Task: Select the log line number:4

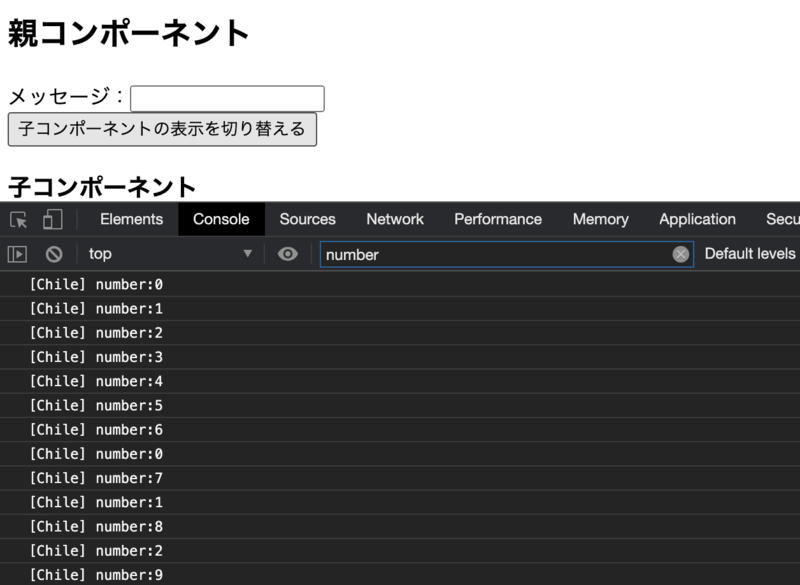Action: (x=400, y=381)
